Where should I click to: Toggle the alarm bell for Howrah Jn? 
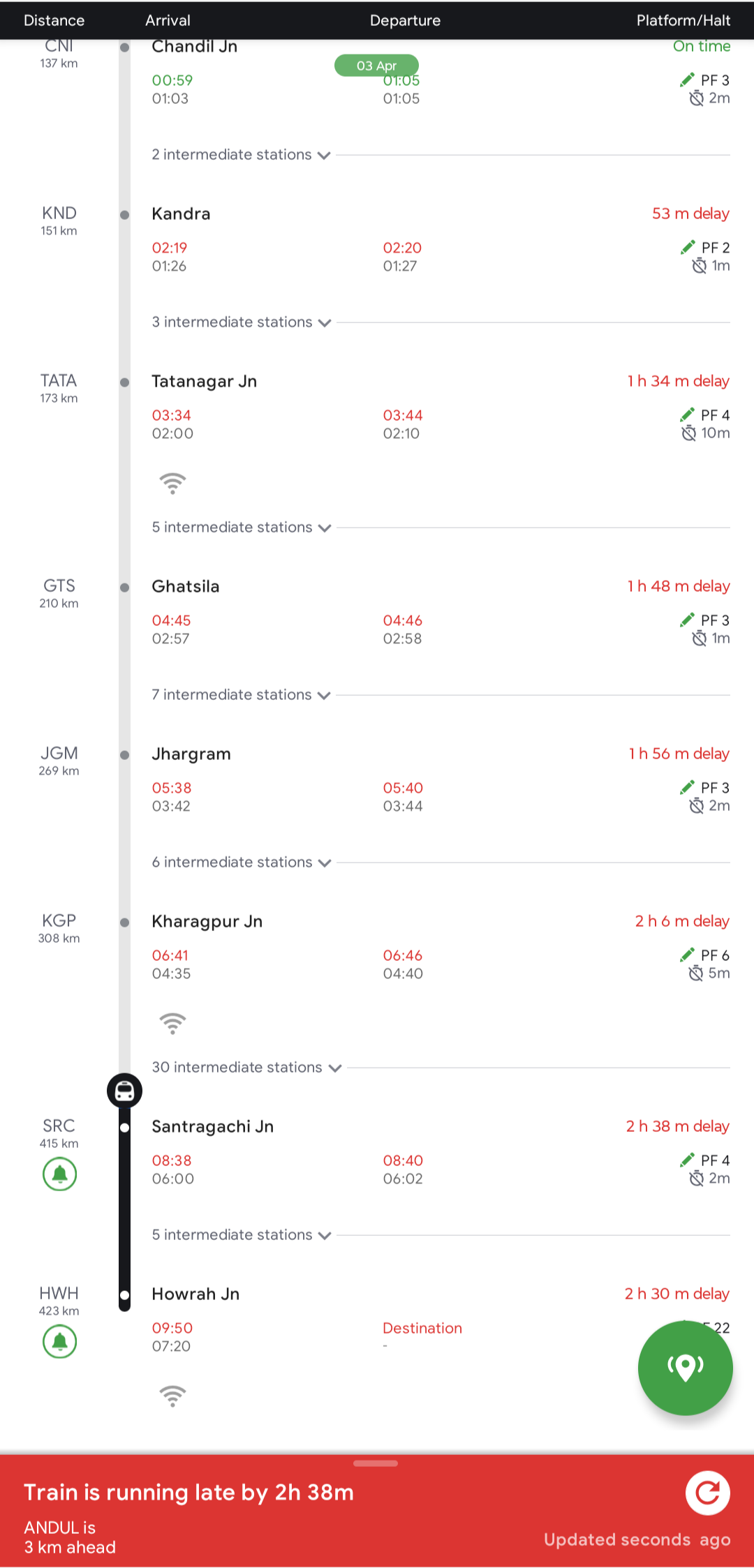pyautogui.click(x=60, y=1341)
